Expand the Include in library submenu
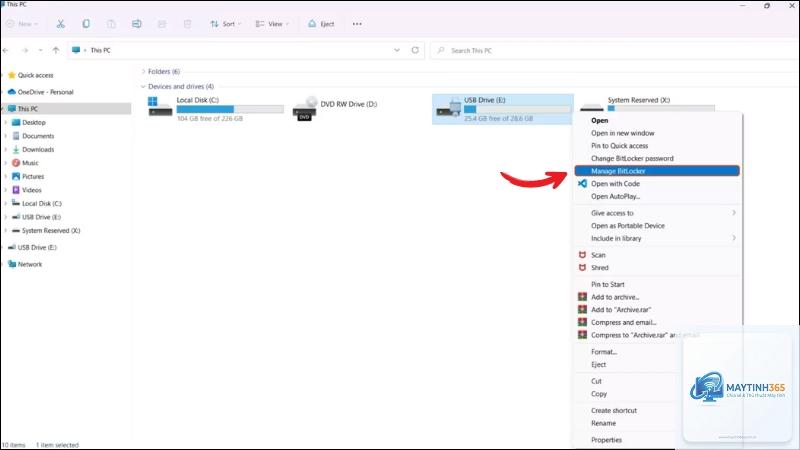 pyautogui.click(x=657, y=238)
